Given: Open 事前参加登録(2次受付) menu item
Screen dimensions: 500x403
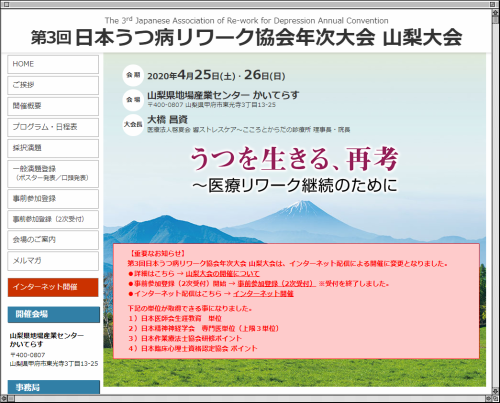Looking at the screenshot, I should [53, 219].
